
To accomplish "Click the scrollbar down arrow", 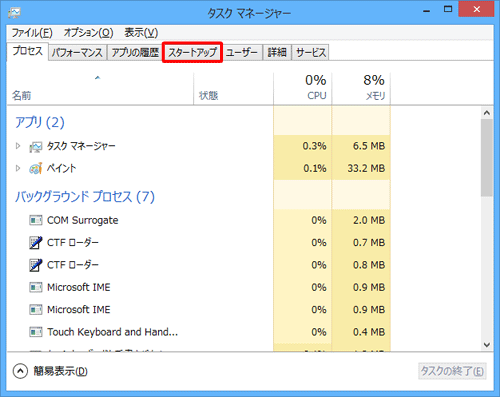I will pyautogui.click(x=487, y=344).
